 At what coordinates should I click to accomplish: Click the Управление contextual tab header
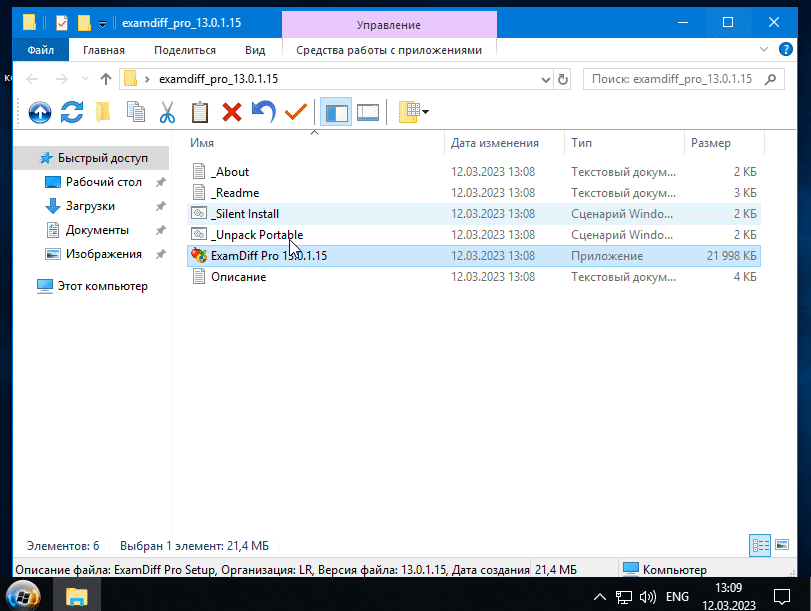click(x=389, y=25)
